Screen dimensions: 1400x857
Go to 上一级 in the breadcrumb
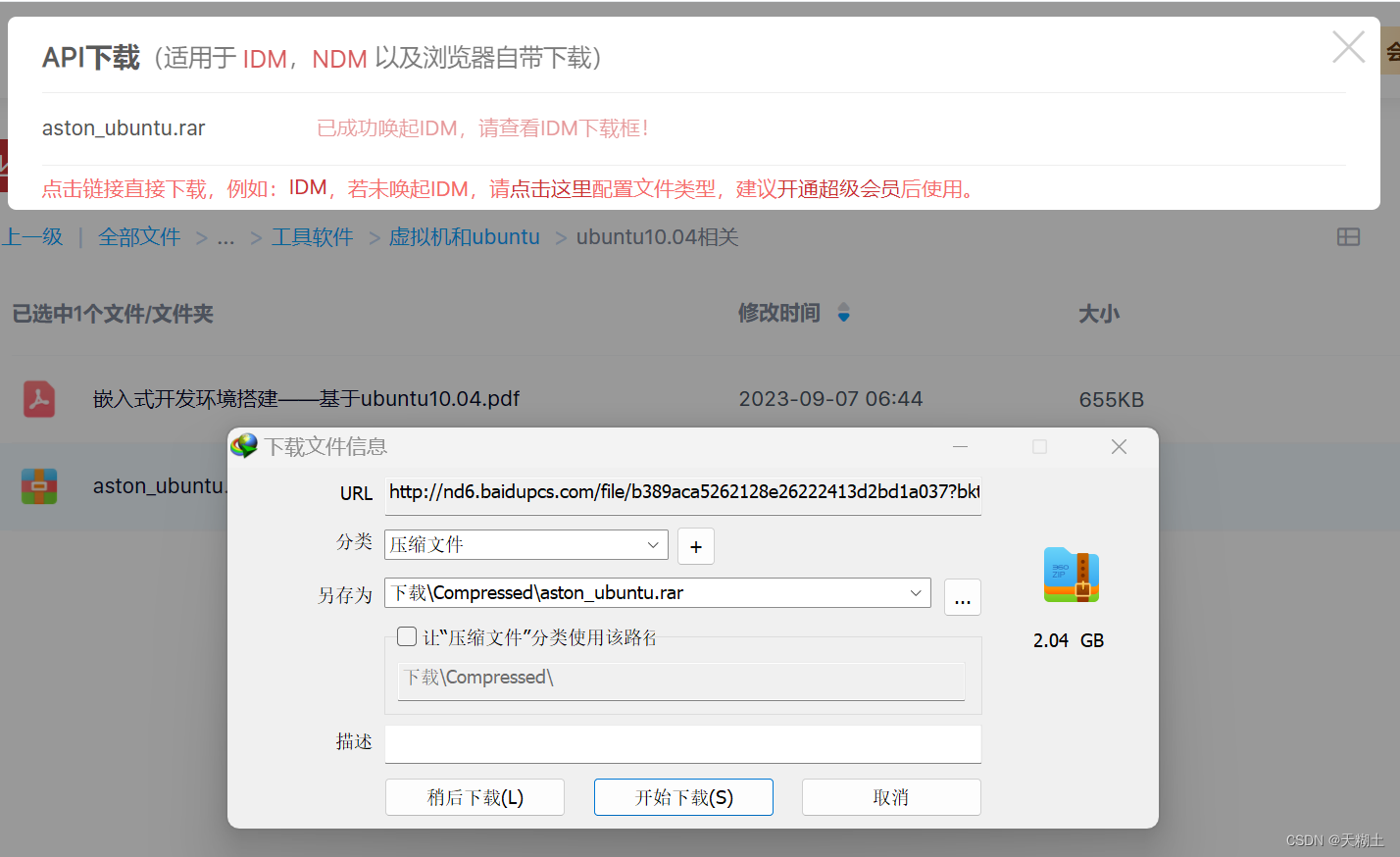31,237
